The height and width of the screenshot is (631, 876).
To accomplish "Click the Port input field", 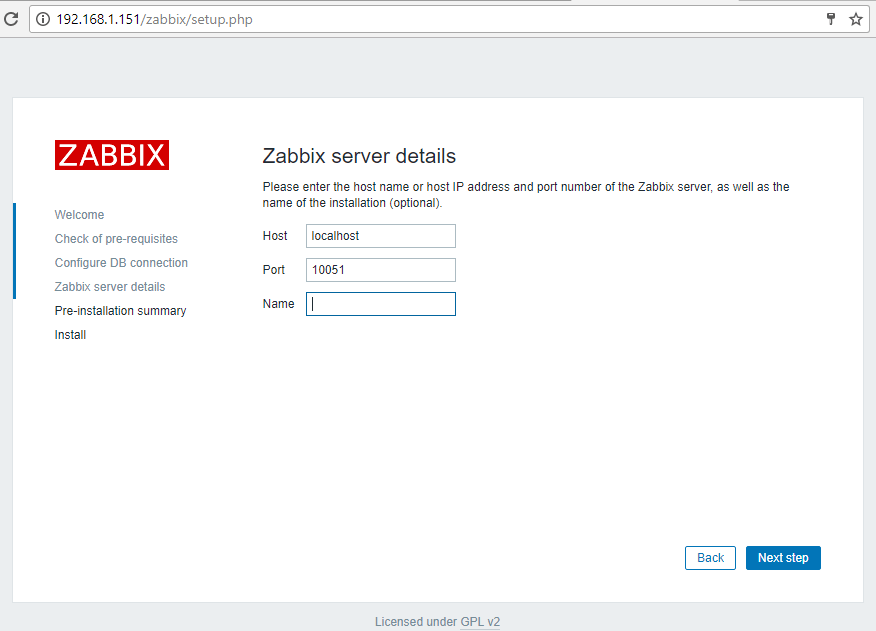I will [380, 270].
